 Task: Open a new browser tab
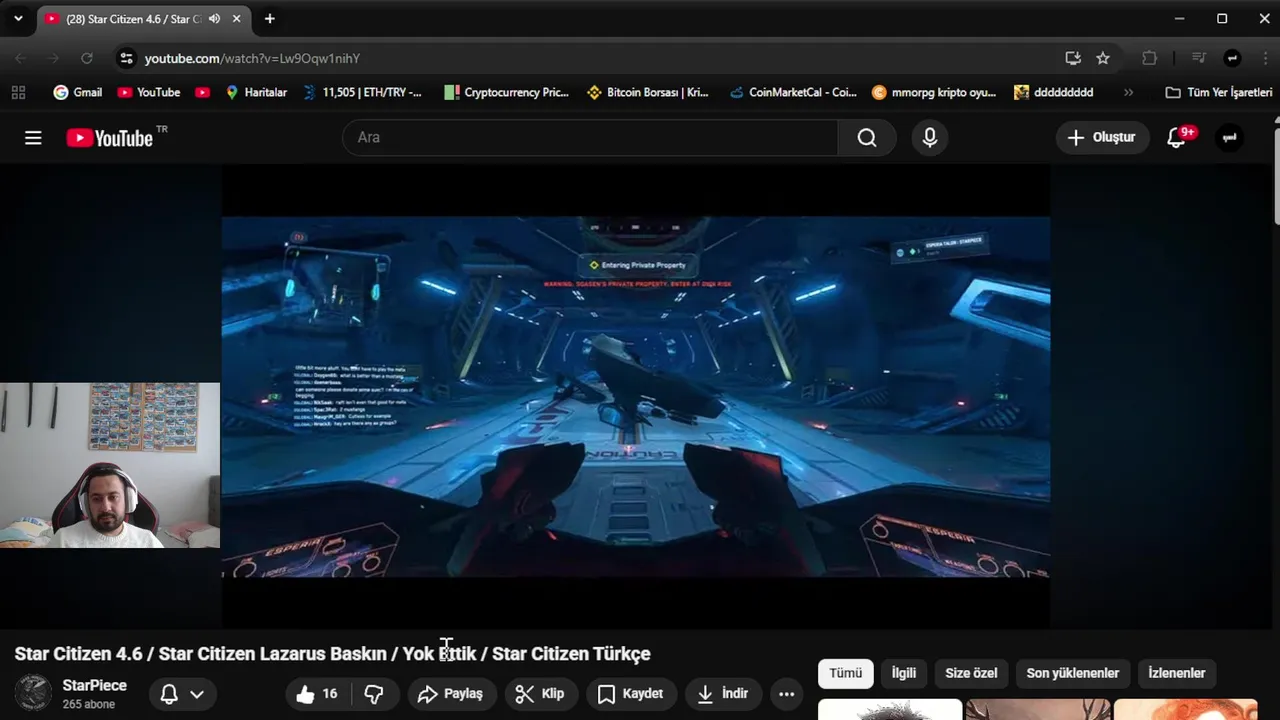click(x=269, y=19)
